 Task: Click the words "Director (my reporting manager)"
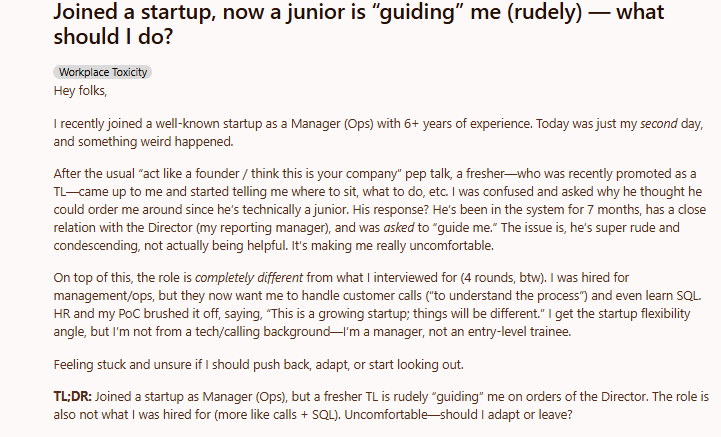click(238, 228)
